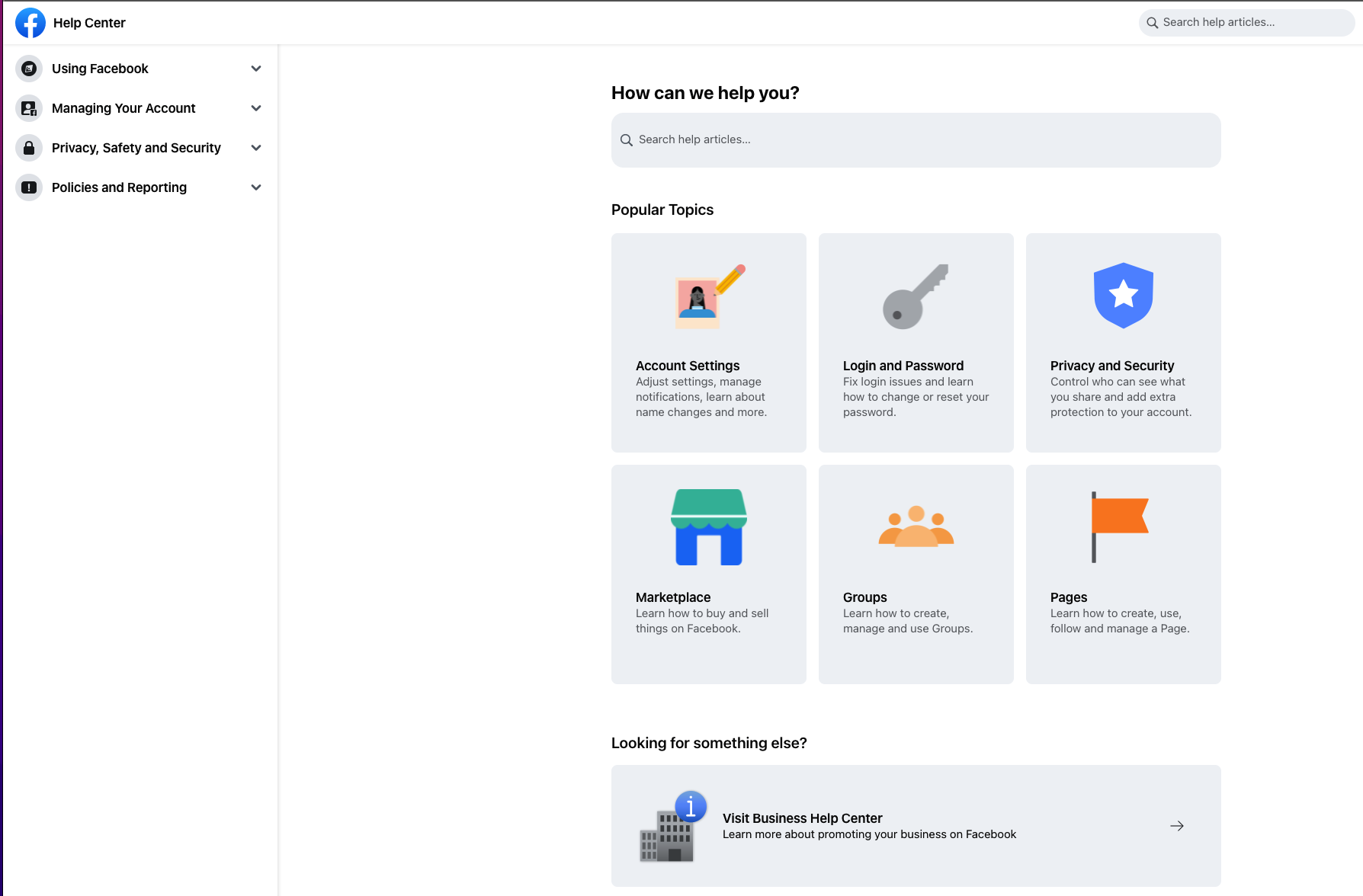Click 'Learn how to create, manage and use Groups' text
The image size is (1363, 896).
[x=908, y=621]
